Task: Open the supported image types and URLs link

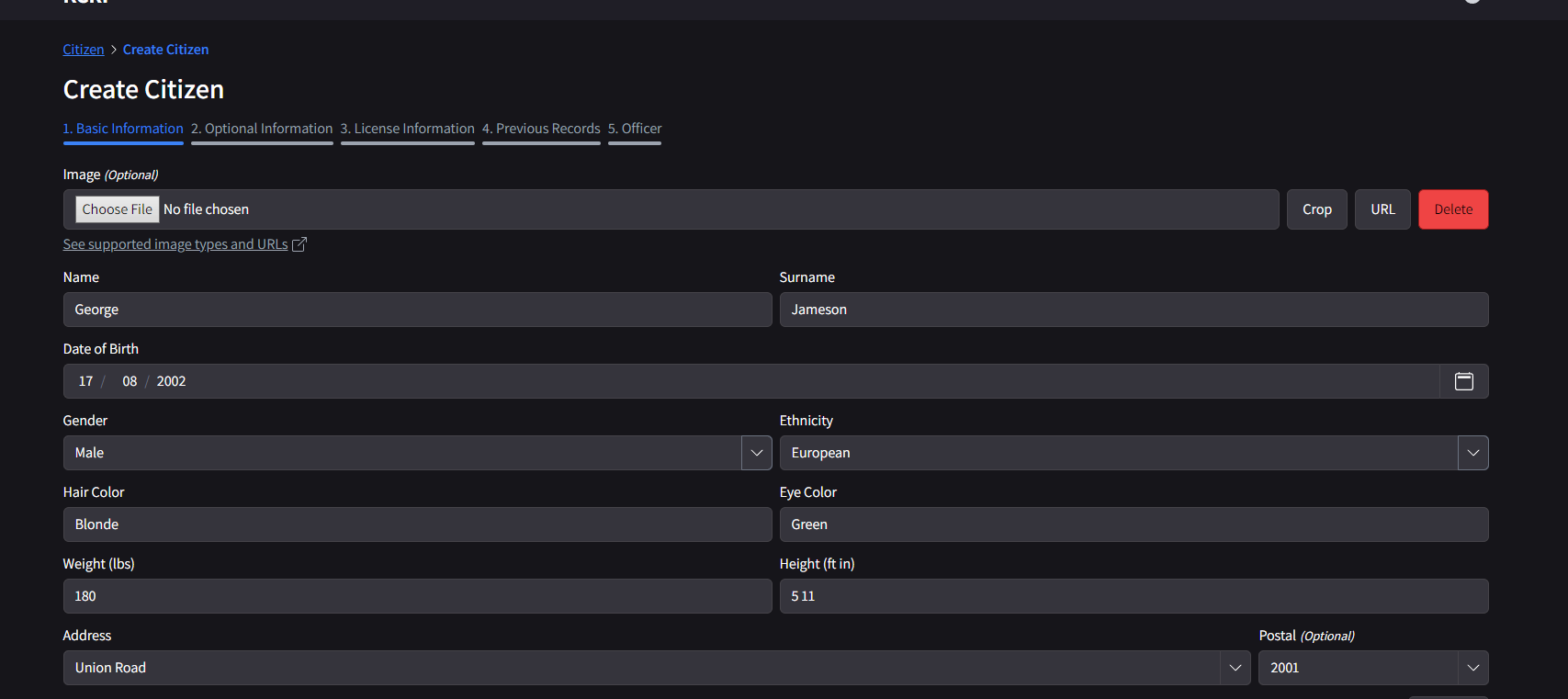Action: click(175, 244)
